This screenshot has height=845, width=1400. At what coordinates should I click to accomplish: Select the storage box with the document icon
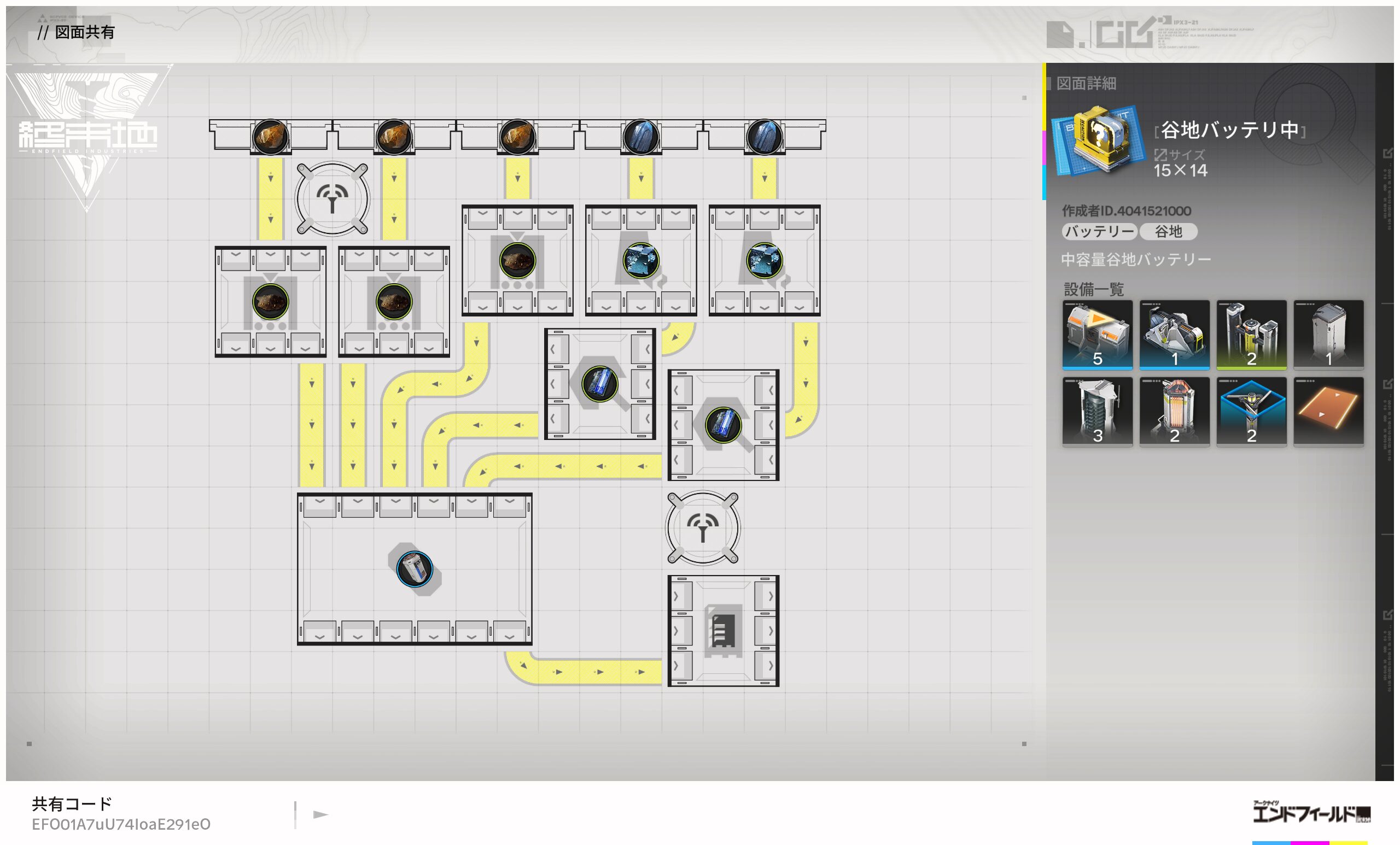pyautogui.click(x=723, y=630)
